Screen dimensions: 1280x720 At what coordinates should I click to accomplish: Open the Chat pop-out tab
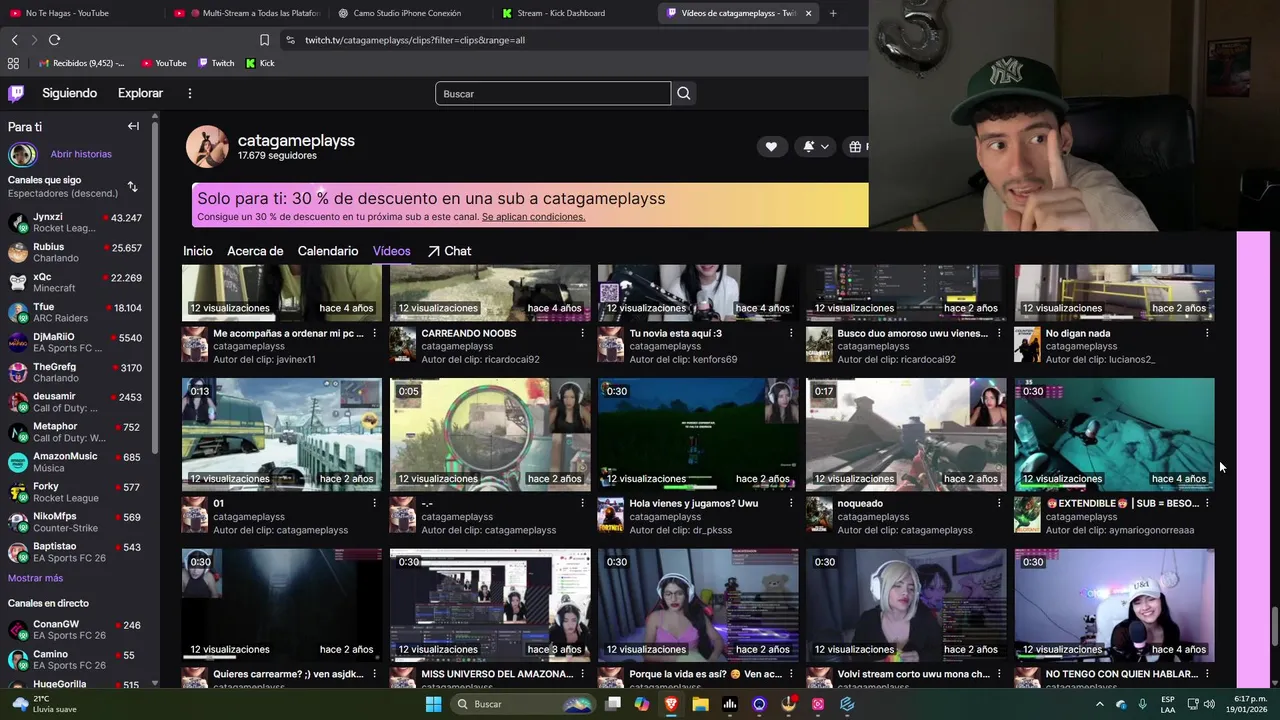click(449, 251)
